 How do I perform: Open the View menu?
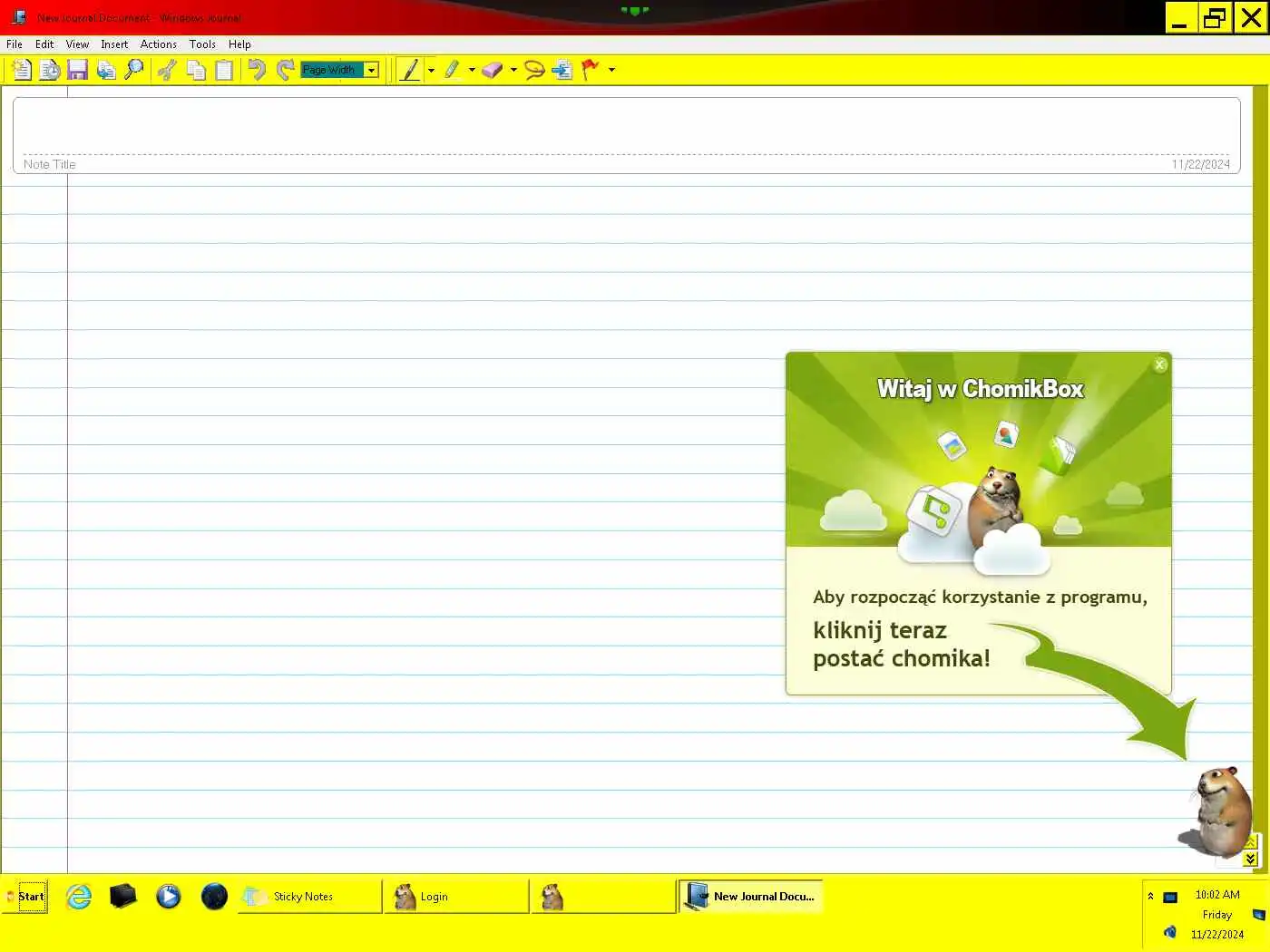77,44
